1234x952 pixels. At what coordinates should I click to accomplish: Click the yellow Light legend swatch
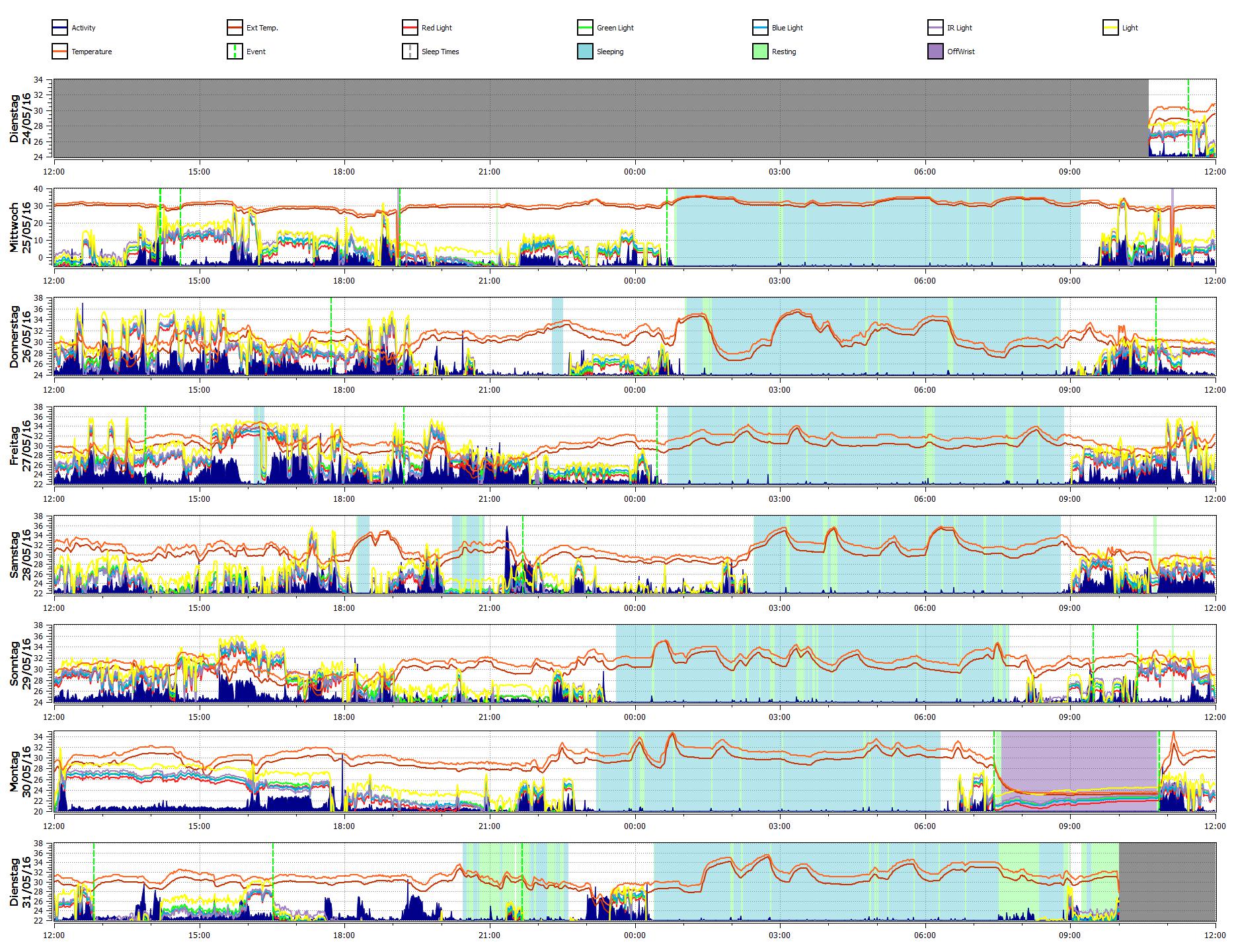[x=1111, y=28]
